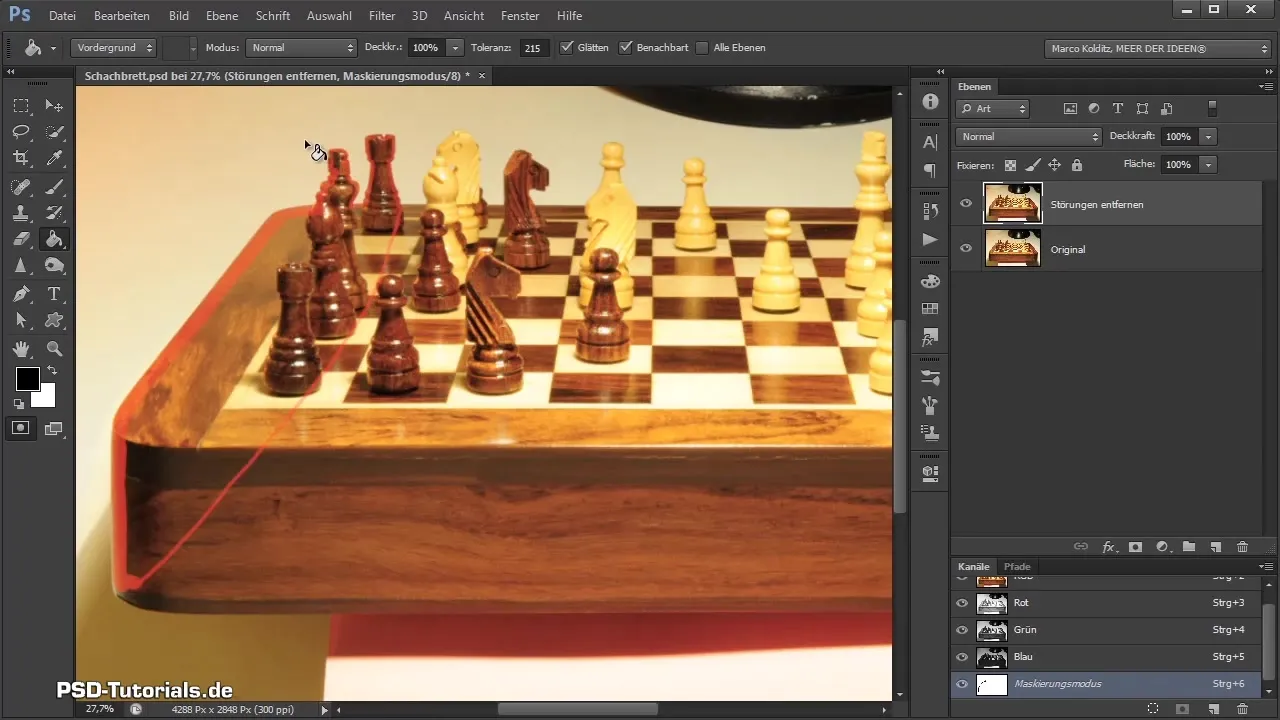
Task: Select the Lasso tool
Action: point(21,132)
